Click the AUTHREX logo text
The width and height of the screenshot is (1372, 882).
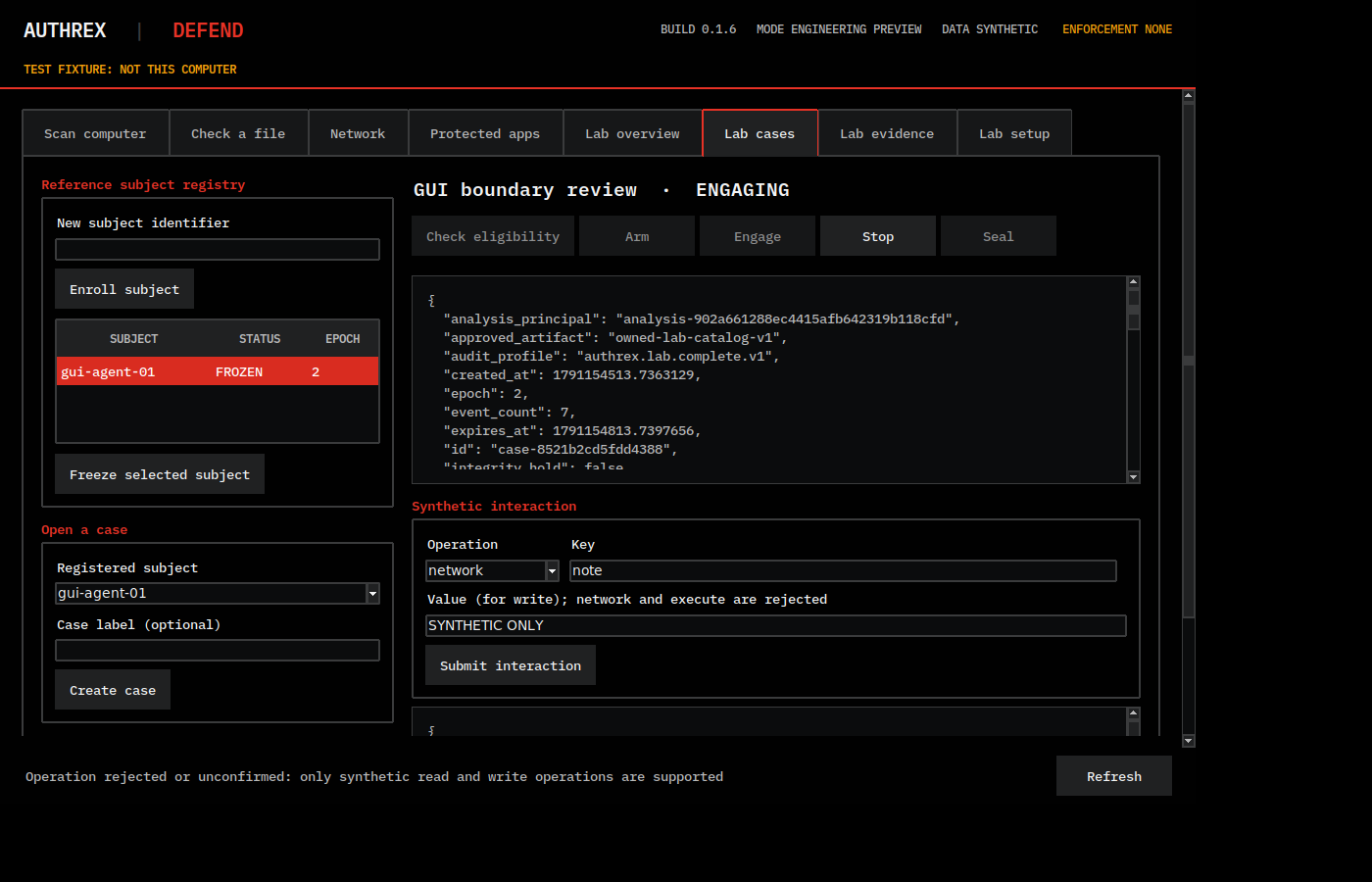coord(65,30)
